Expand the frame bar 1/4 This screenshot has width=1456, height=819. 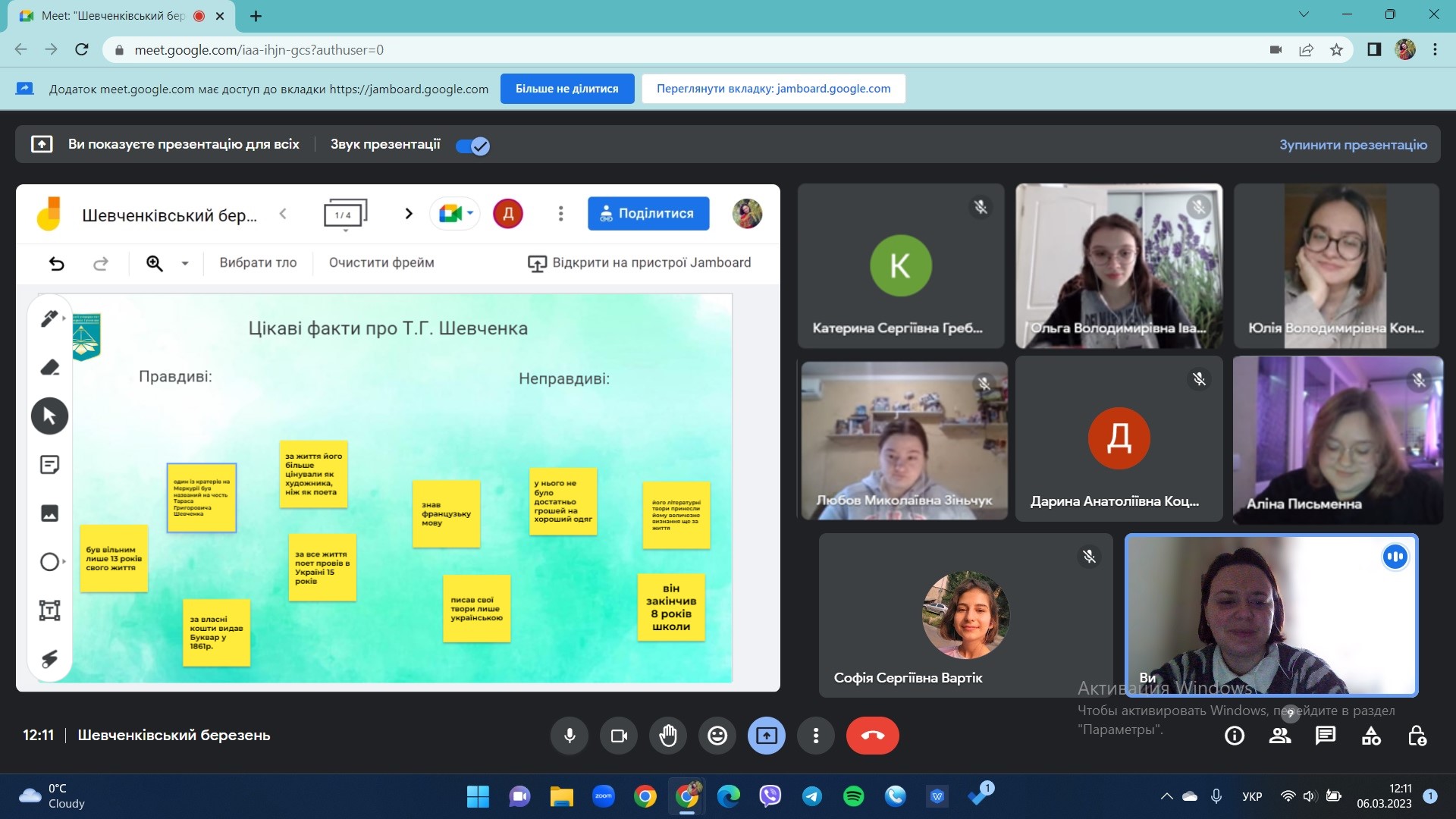[x=345, y=215]
